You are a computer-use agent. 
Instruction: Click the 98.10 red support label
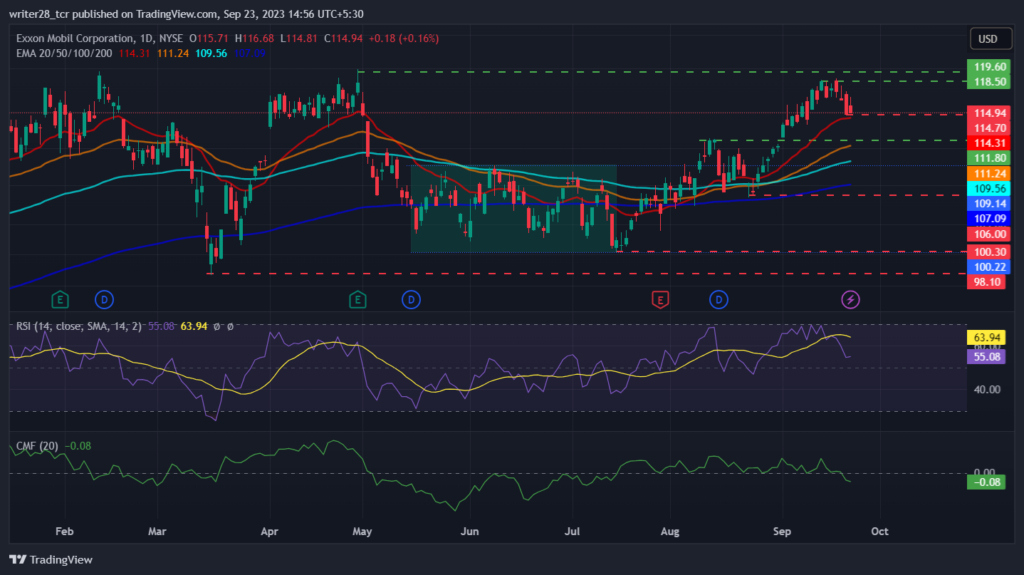coord(986,282)
